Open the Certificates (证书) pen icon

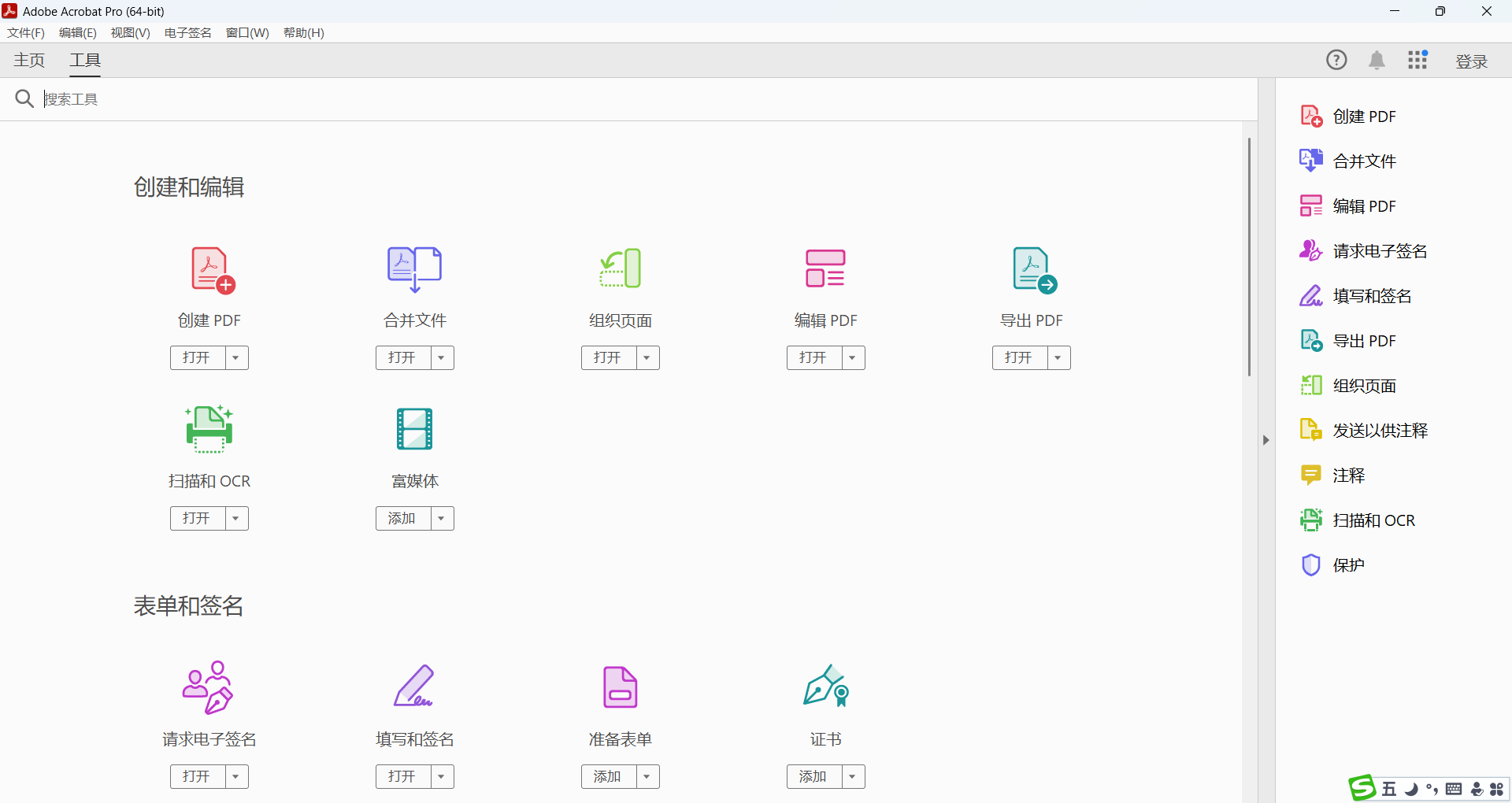(x=825, y=687)
